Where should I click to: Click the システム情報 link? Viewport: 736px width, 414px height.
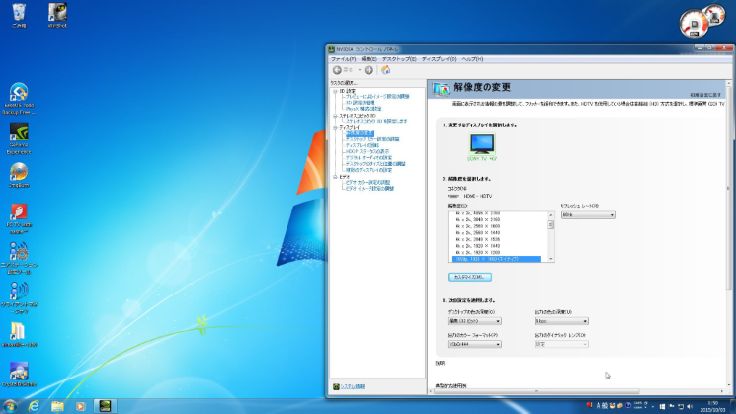point(353,386)
